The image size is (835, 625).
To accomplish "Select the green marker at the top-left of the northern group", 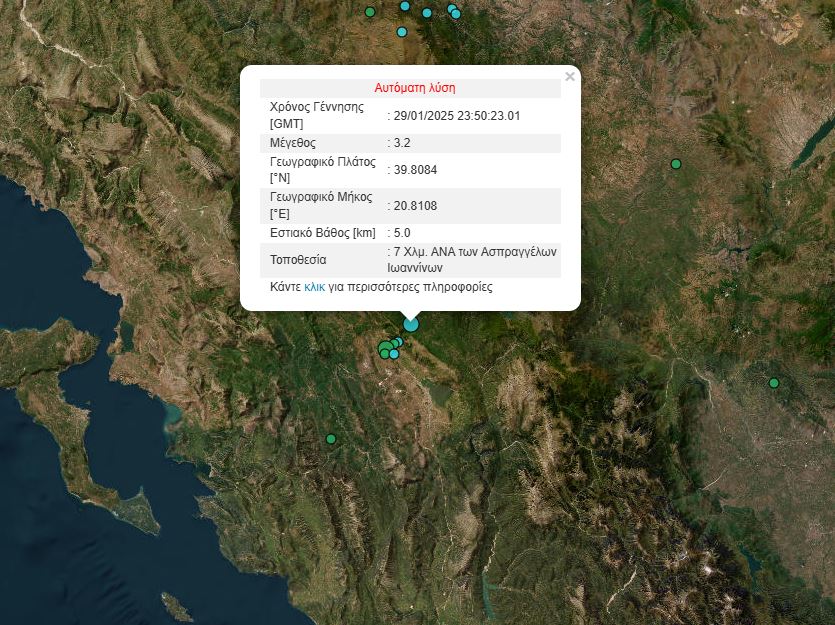I will [370, 12].
